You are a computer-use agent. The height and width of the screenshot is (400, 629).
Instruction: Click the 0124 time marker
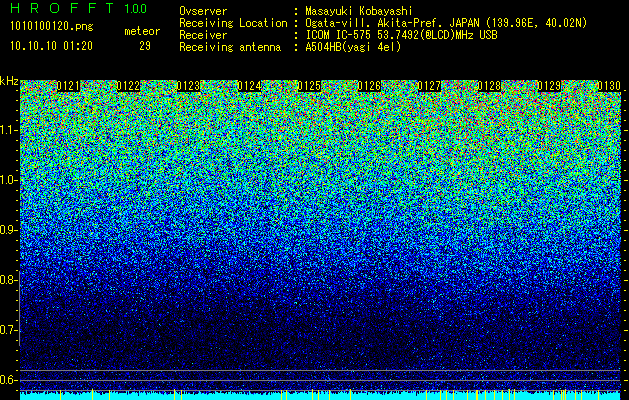(x=249, y=86)
